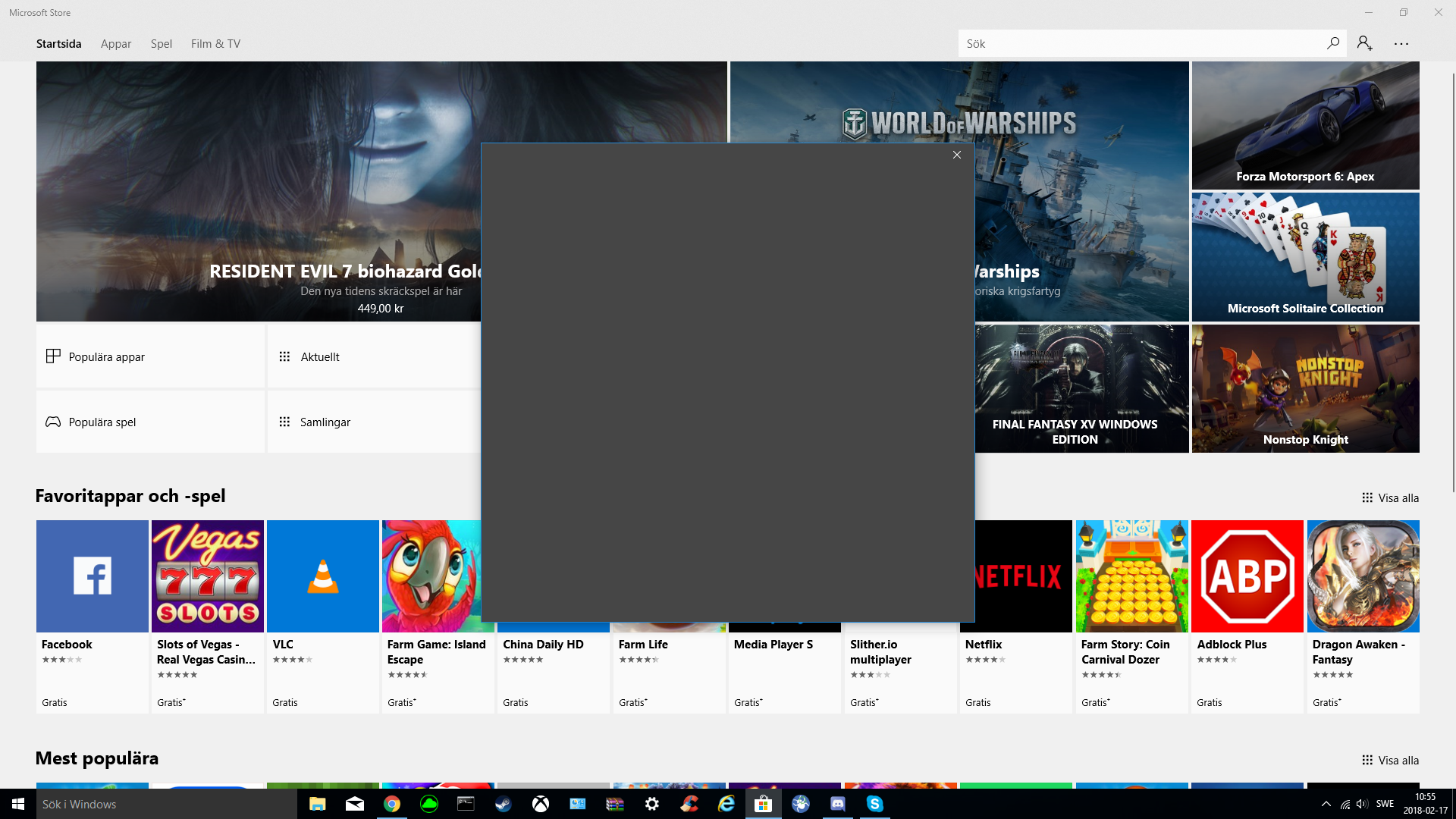
Task: Open the VLC app icon
Action: point(323,576)
